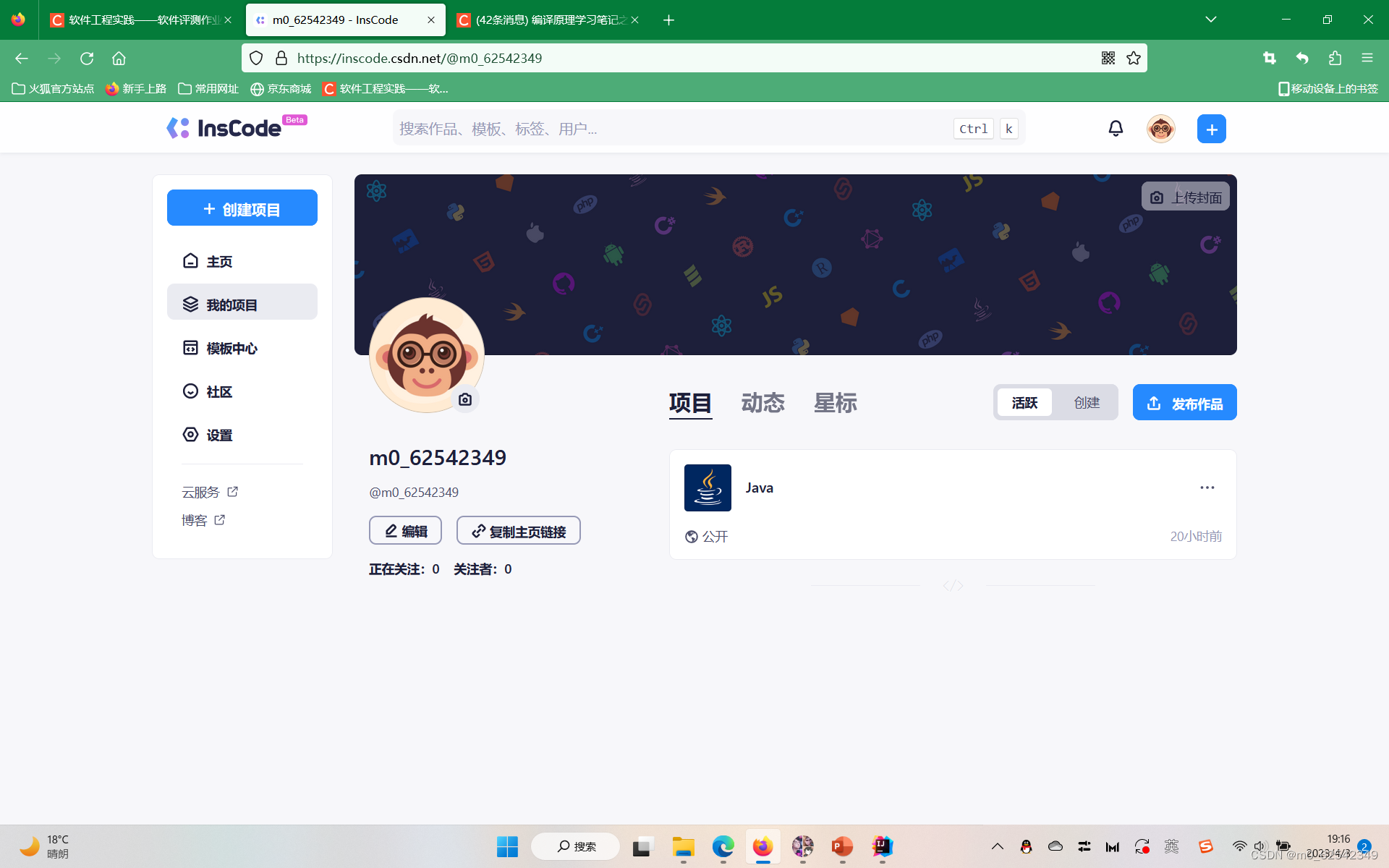Open the QR code icon in address bar

click(x=1108, y=58)
